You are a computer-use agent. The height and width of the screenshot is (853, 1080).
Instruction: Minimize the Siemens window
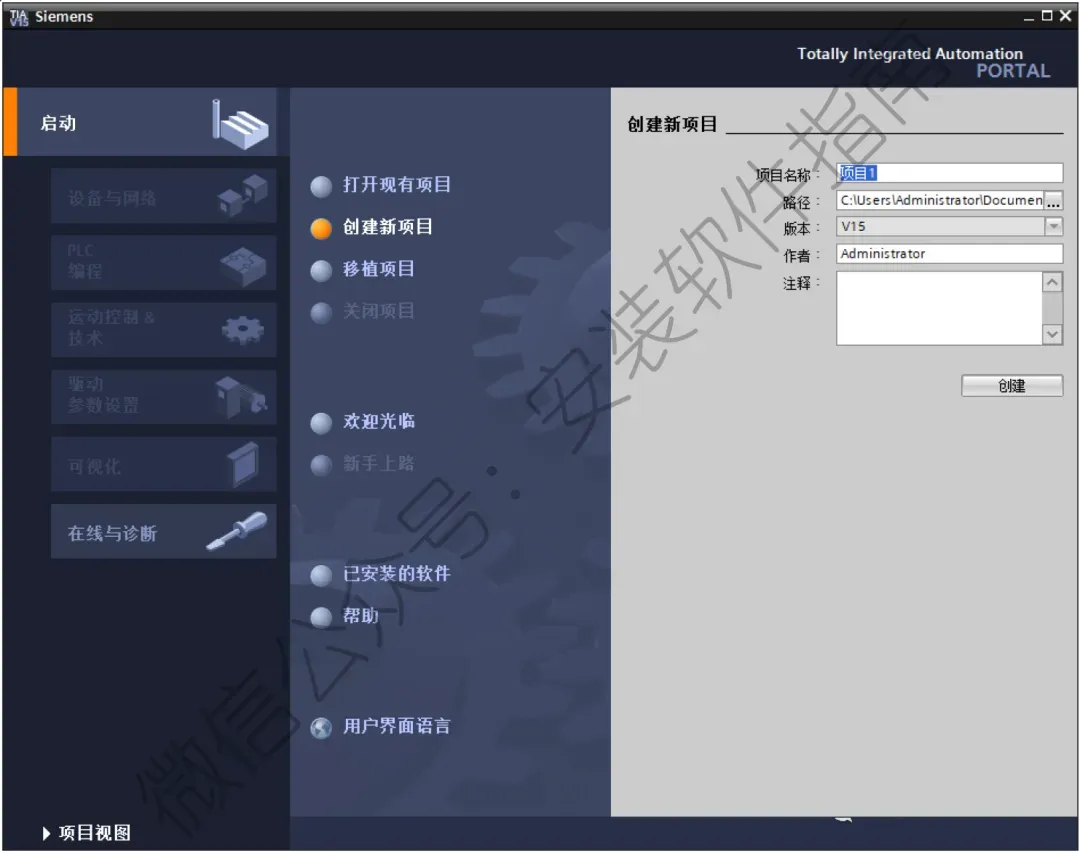(x=1028, y=17)
